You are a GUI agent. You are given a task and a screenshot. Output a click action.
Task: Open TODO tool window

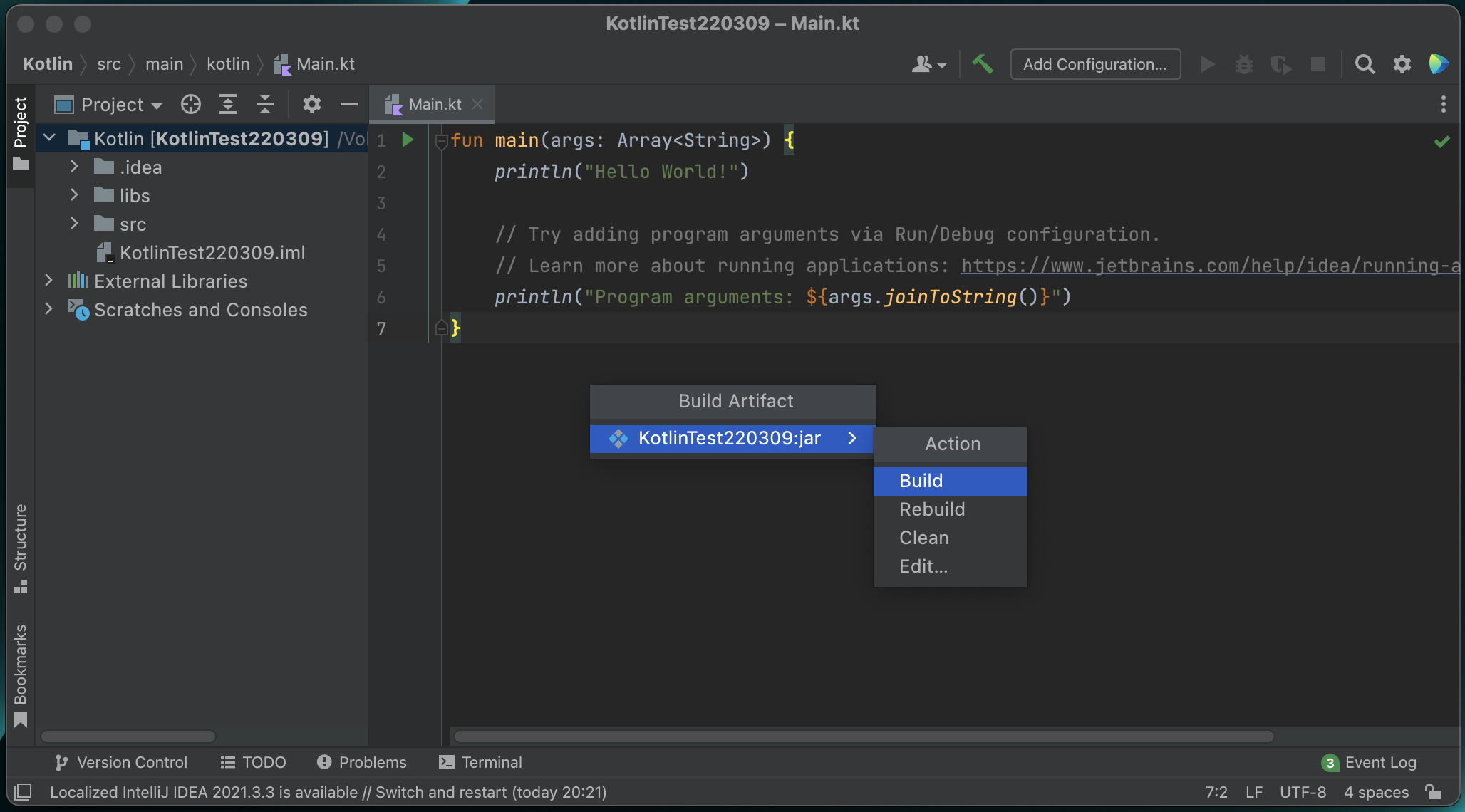tap(254, 762)
